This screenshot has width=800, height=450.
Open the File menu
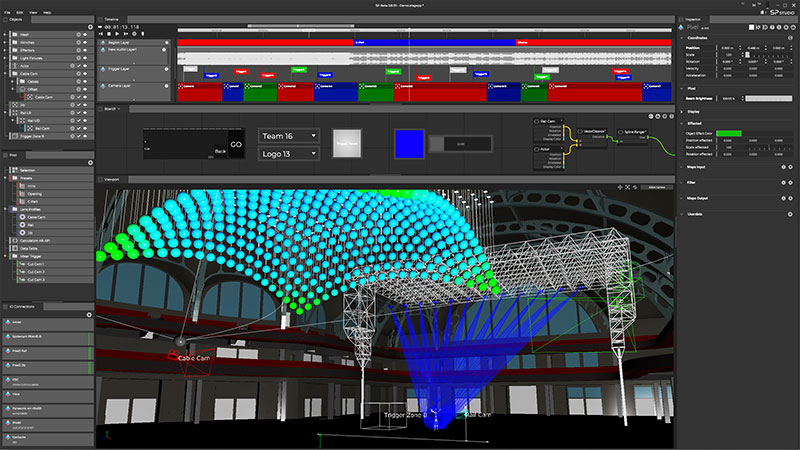[x=7, y=11]
